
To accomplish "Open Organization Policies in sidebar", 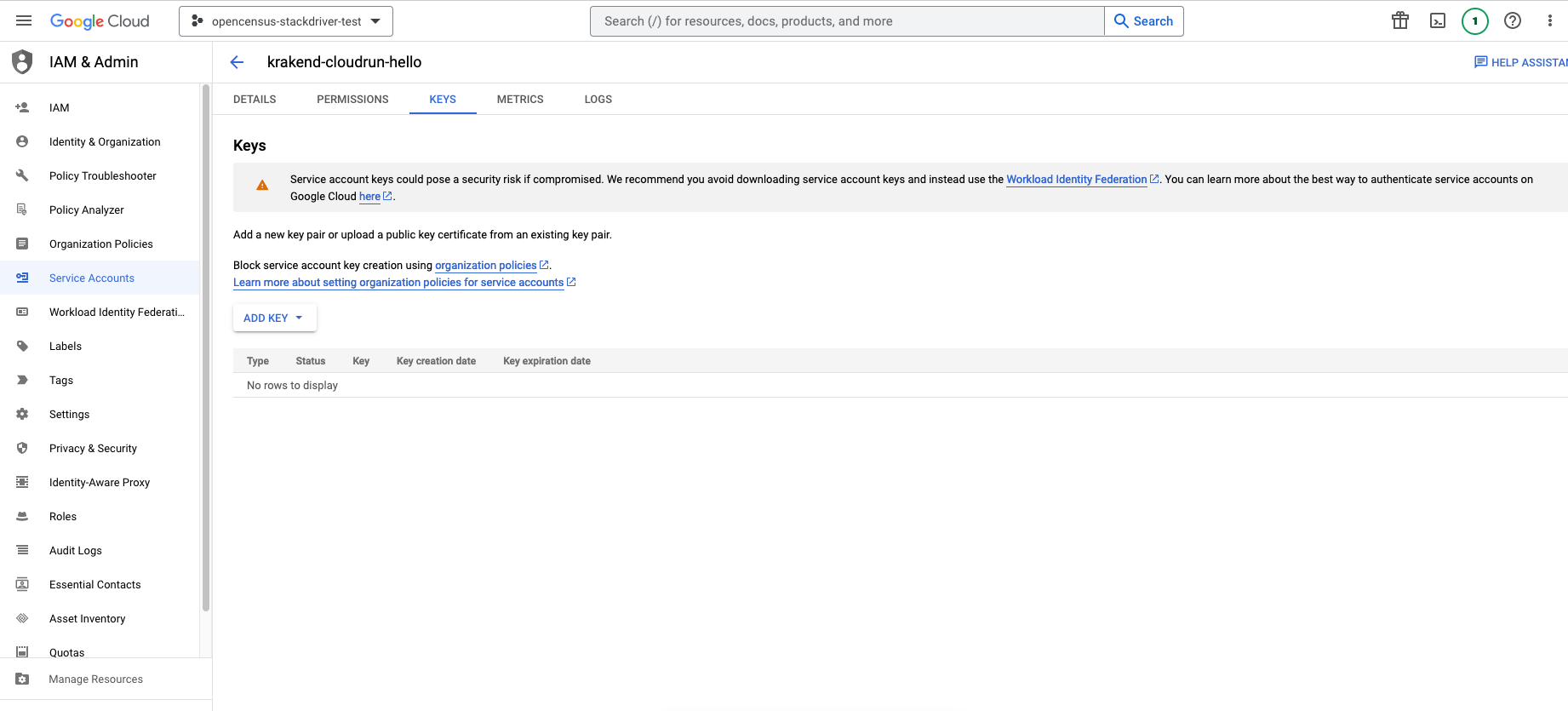I will point(100,244).
